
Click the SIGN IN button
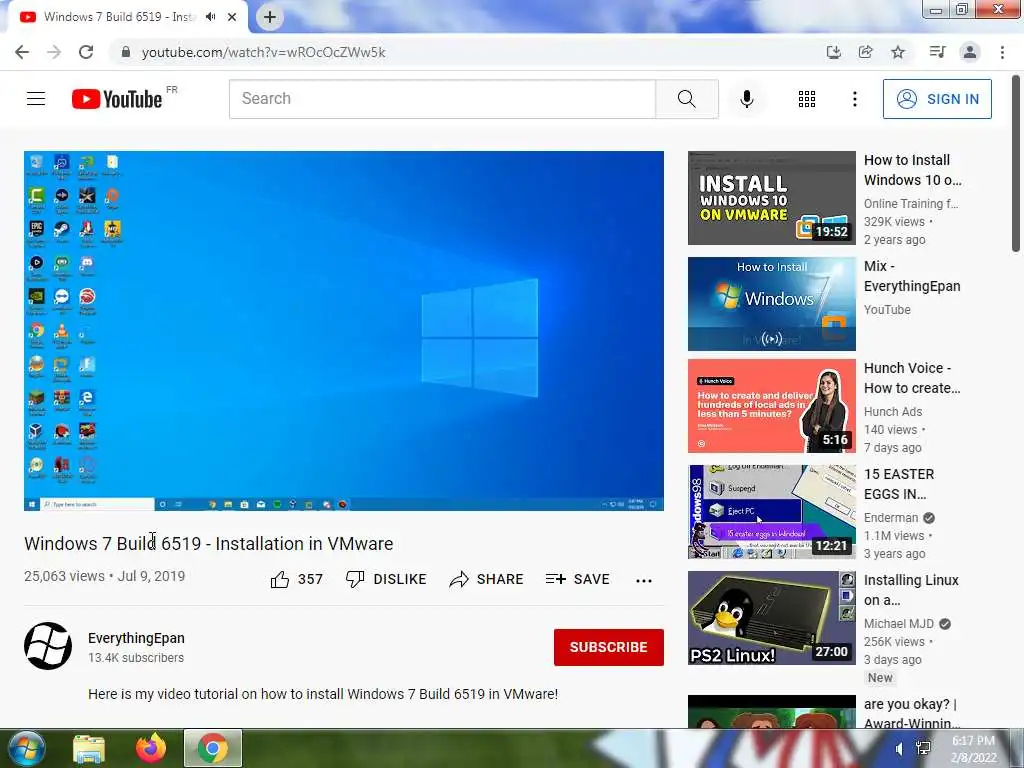pos(937,99)
